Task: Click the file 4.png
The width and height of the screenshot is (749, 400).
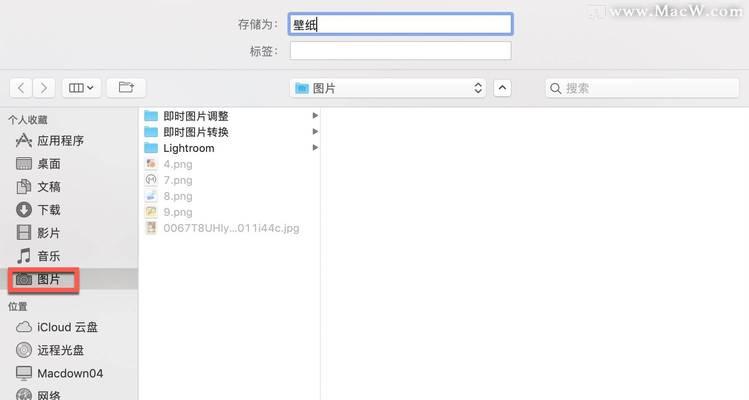Action: coord(231,164)
